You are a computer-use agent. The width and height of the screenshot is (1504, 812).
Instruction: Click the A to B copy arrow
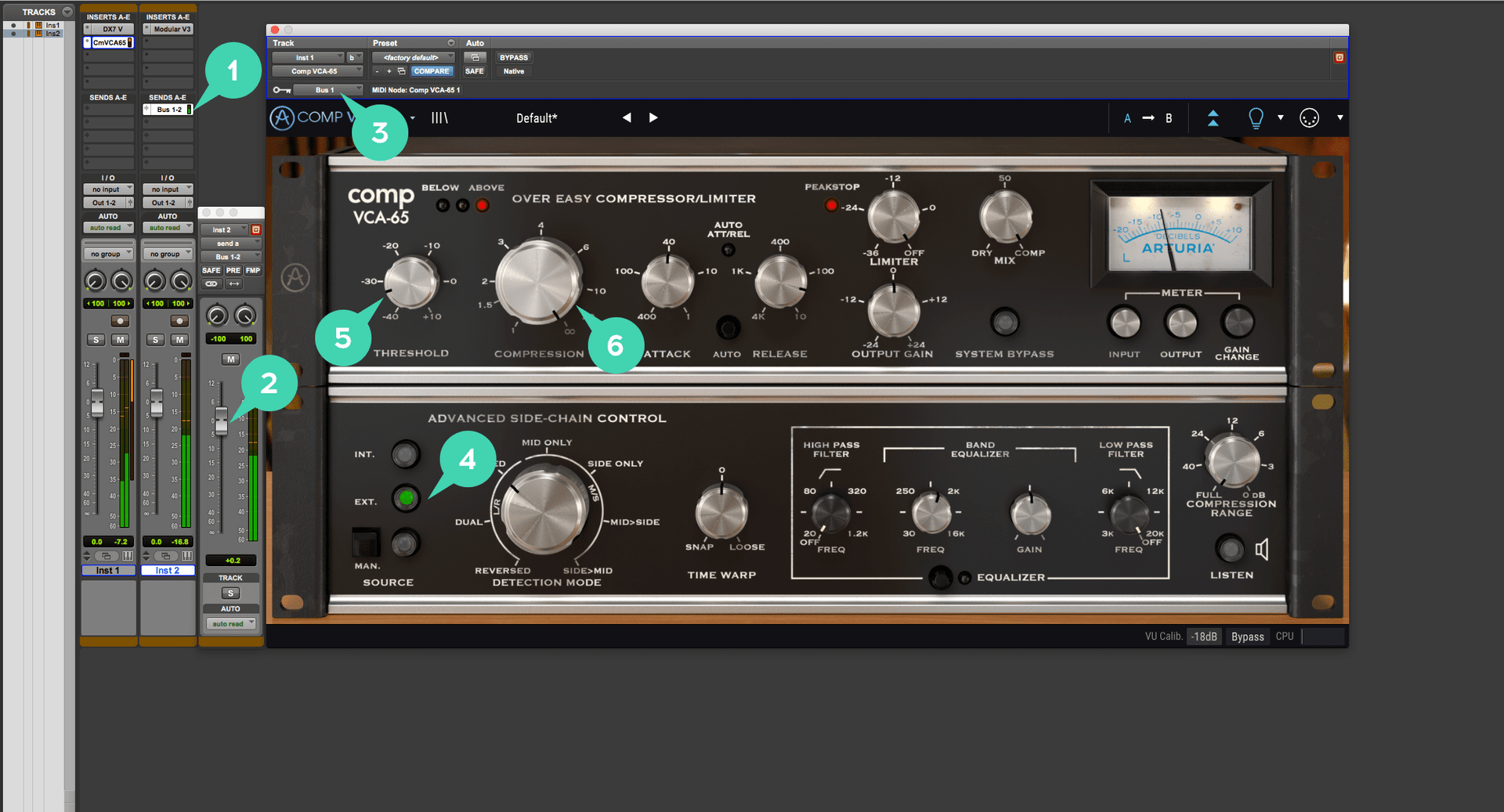tap(1148, 118)
